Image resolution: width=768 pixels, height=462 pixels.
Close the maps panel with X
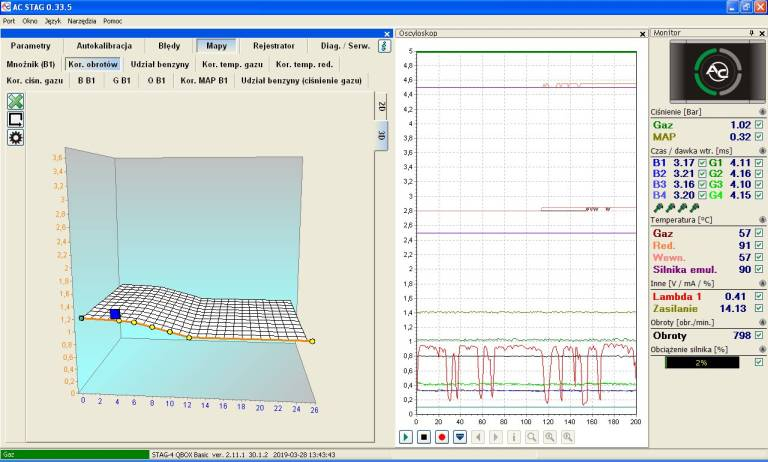[x=387, y=34]
